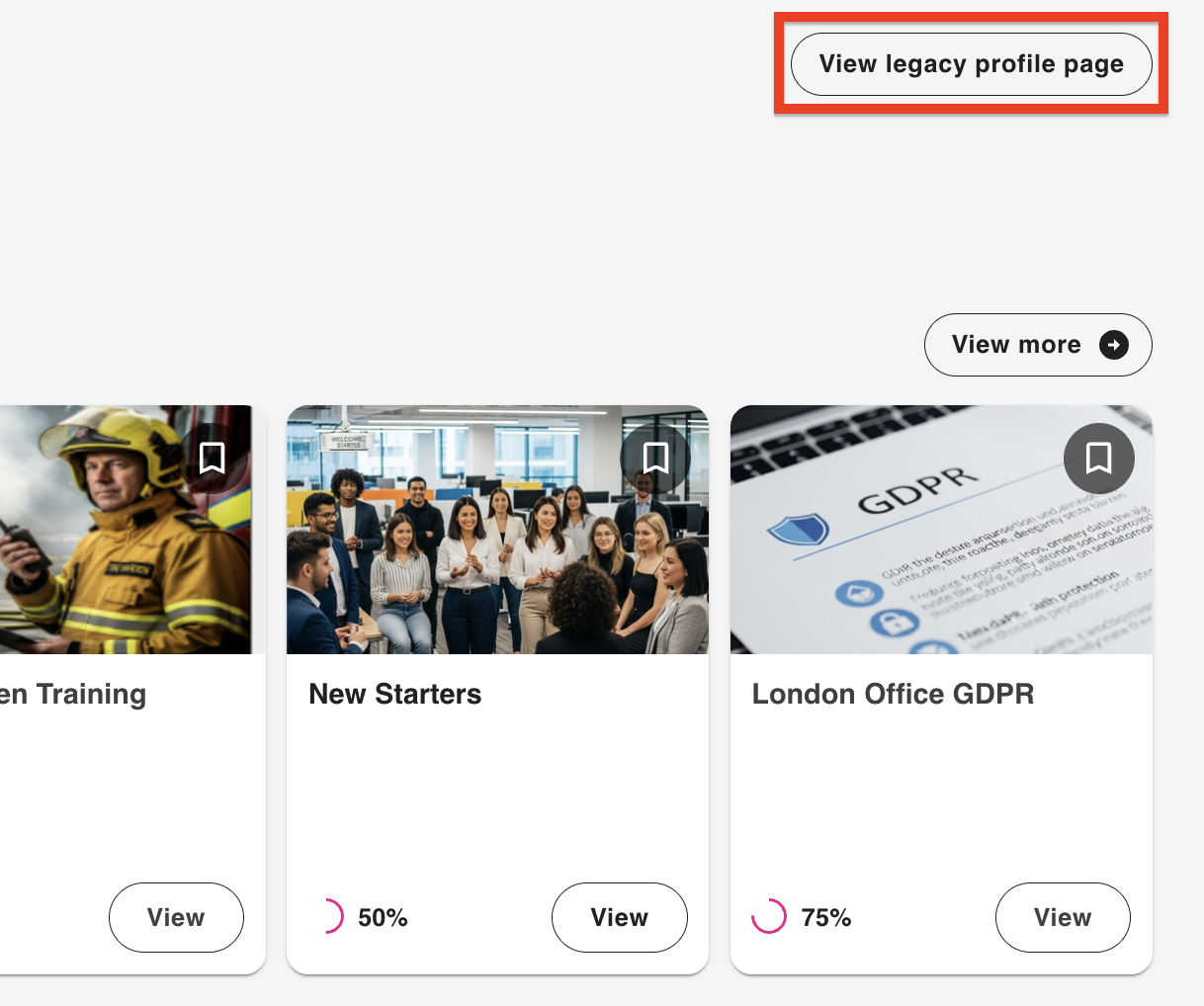Image resolution: width=1204 pixels, height=1006 pixels.
Task: Click the New Starters progress circle icon
Action: click(x=329, y=917)
